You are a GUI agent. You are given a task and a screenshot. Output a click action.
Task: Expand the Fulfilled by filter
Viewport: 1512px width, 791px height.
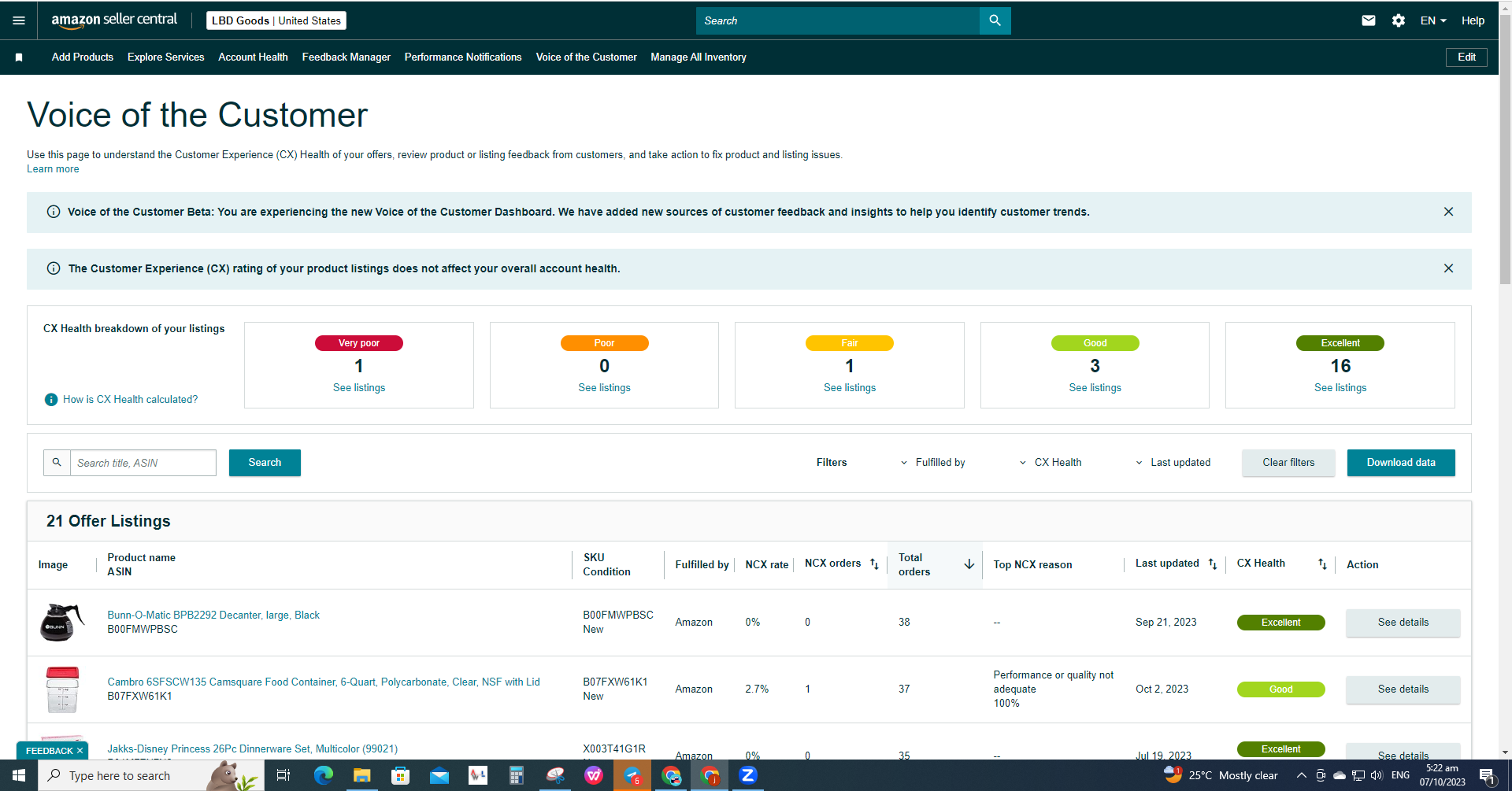(933, 463)
